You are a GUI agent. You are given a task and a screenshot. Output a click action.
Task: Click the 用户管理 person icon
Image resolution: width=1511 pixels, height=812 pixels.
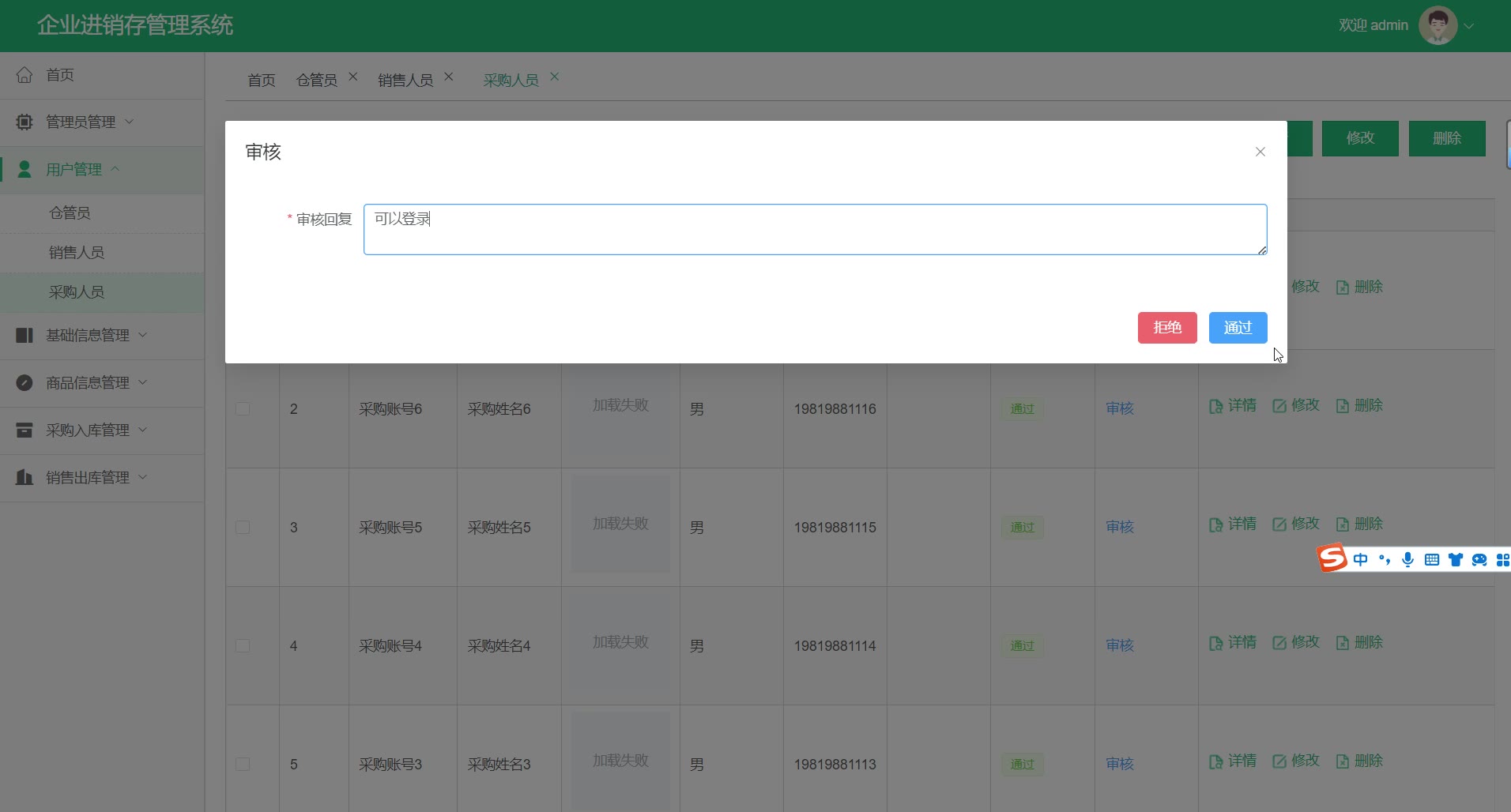click(x=24, y=170)
